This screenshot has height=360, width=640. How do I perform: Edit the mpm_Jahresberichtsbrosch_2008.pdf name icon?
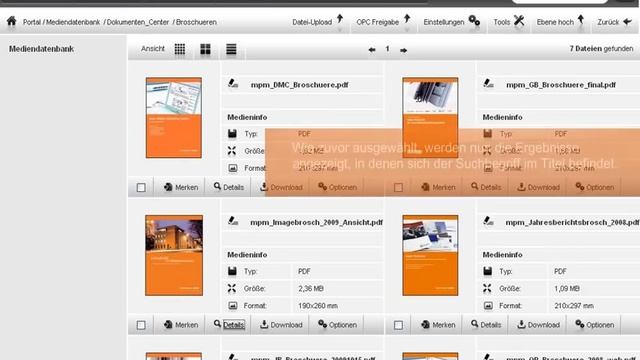(x=488, y=221)
